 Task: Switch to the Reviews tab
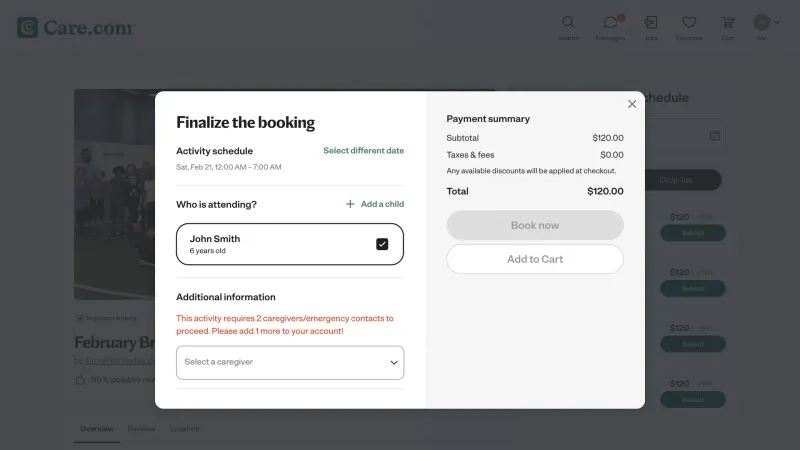click(x=141, y=429)
